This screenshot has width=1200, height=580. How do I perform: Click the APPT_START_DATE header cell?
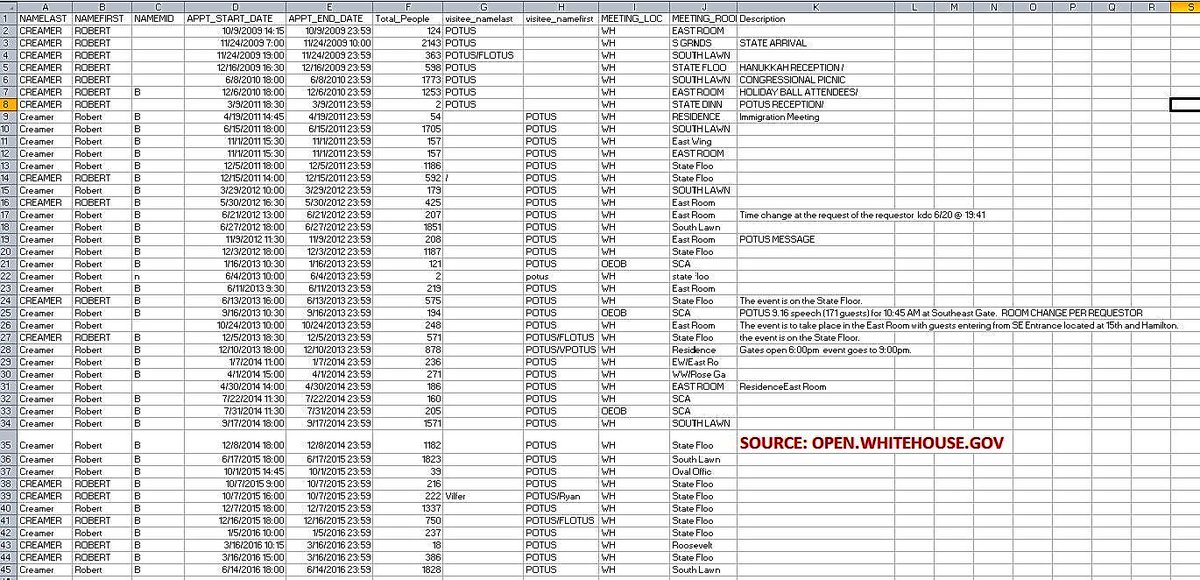coord(235,19)
